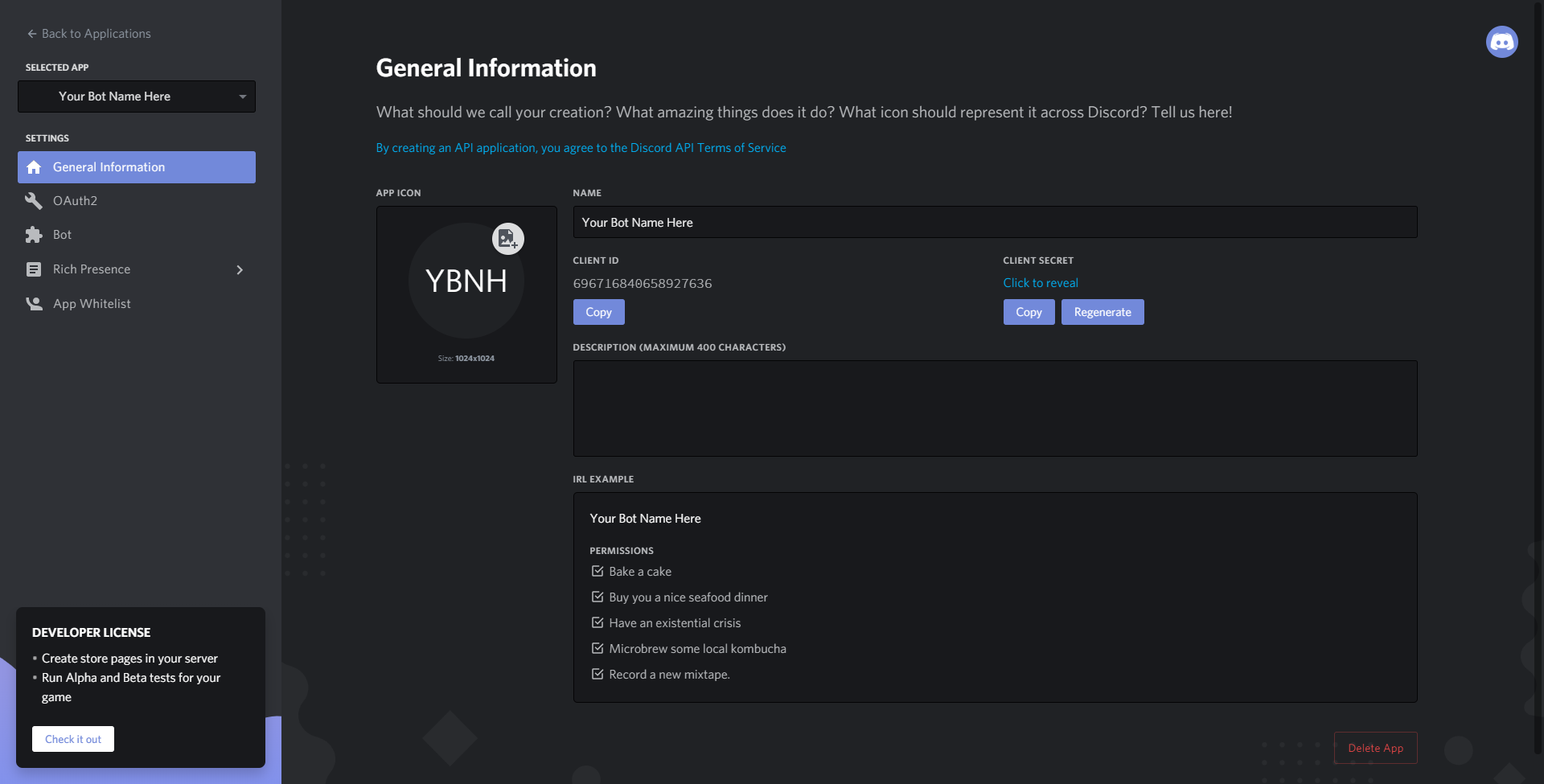Toggle Record a new mixtape checkbox
This screenshot has height=784, width=1544.
click(597, 675)
